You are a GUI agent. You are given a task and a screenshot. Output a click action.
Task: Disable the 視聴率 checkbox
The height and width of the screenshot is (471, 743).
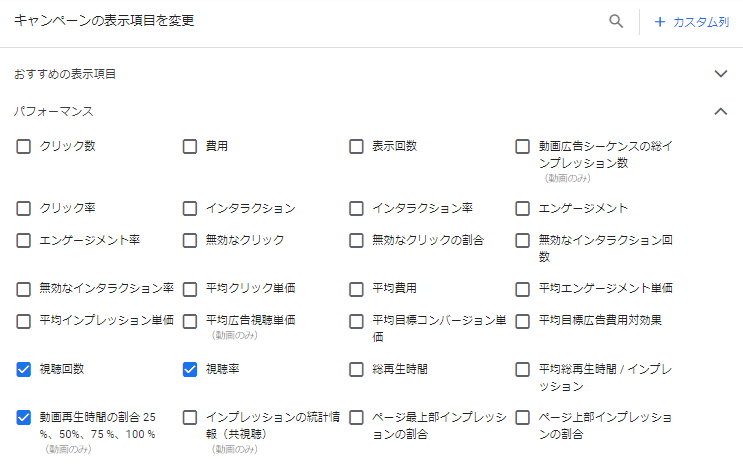tap(190, 369)
